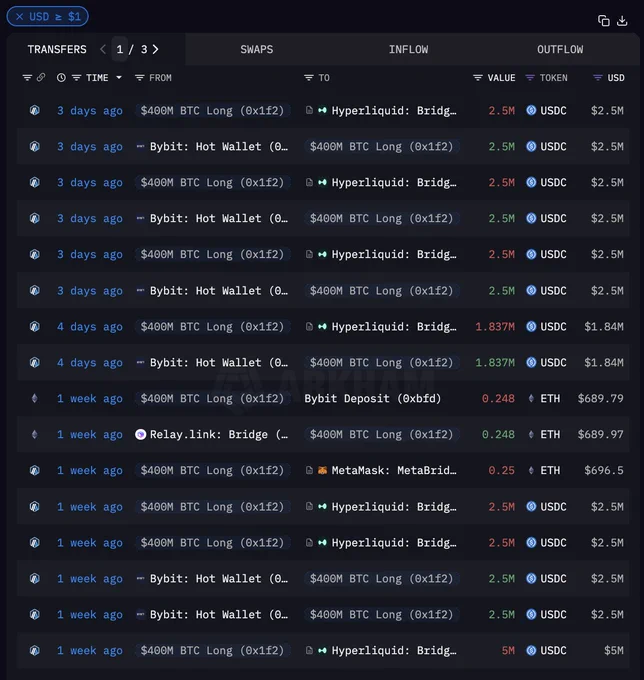The height and width of the screenshot is (680, 644).
Task: Open the MetaMask: MetaBridge recipient
Action: click(394, 471)
